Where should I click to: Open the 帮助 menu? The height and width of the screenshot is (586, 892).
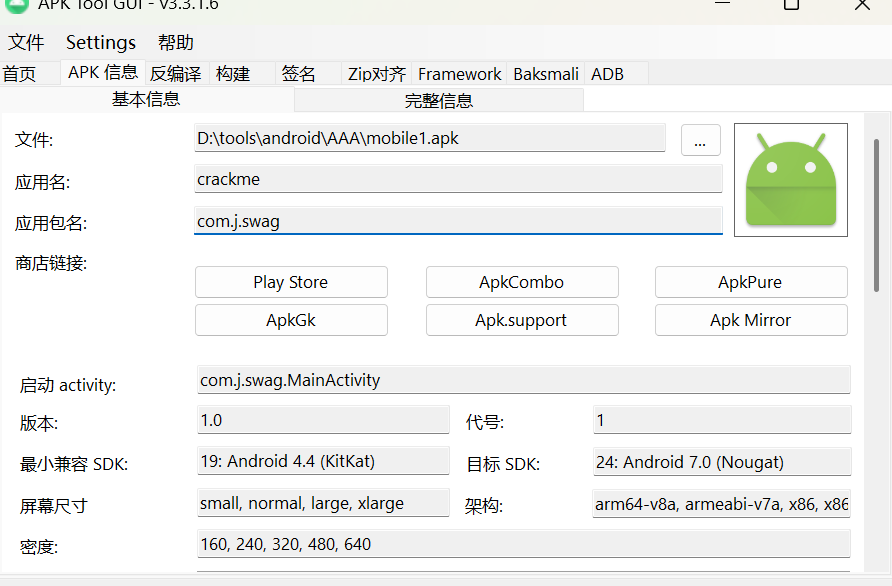(176, 42)
